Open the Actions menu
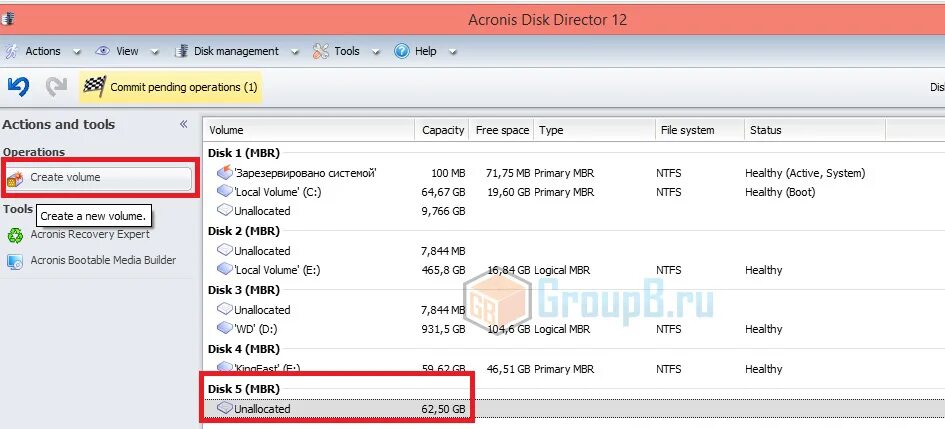 pyautogui.click(x=42, y=51)
